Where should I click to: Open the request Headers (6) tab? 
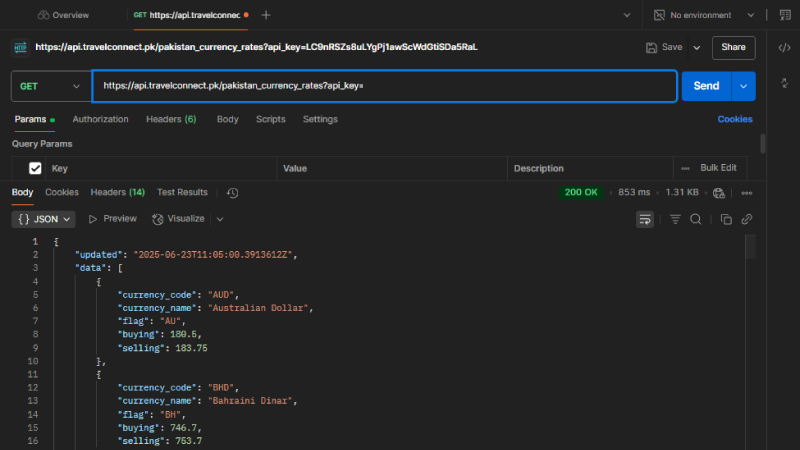coord(171,119)
